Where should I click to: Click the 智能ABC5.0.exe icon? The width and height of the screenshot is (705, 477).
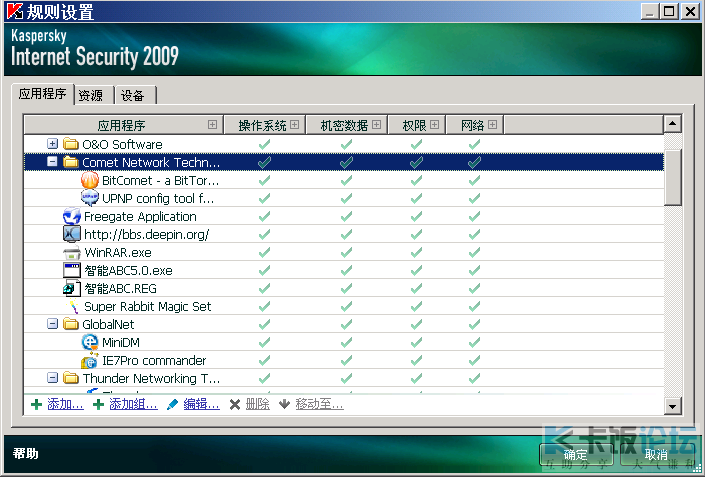[72, 270]
